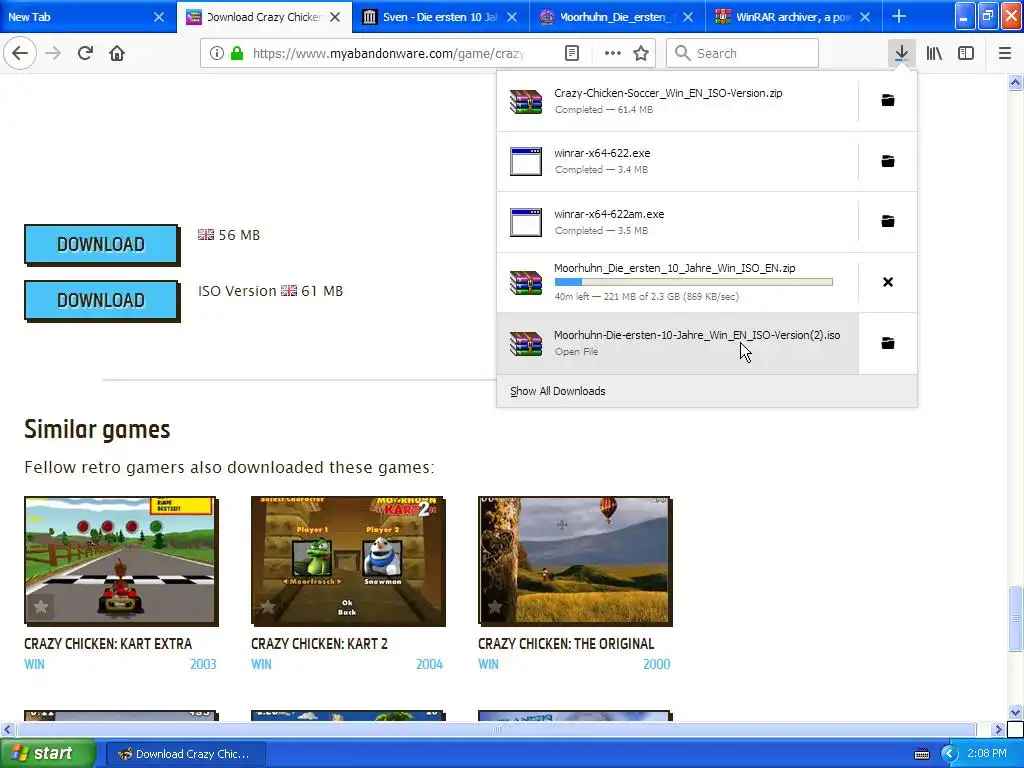Open containing folder for winrar-x64-622am.exe
This screenshot has height=768, width=1024.
[x=888, y=221]
